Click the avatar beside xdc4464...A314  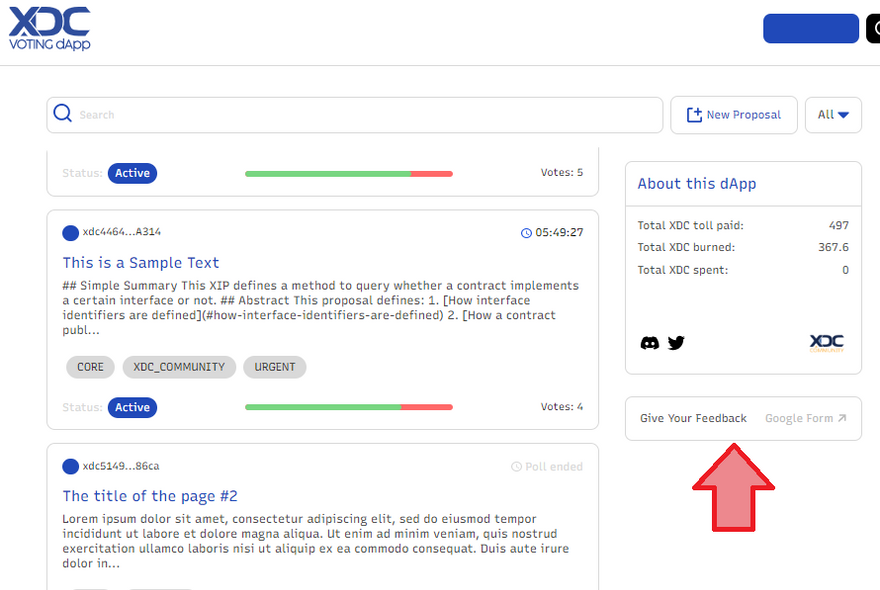pyautogui.click(x=70, y=233)
